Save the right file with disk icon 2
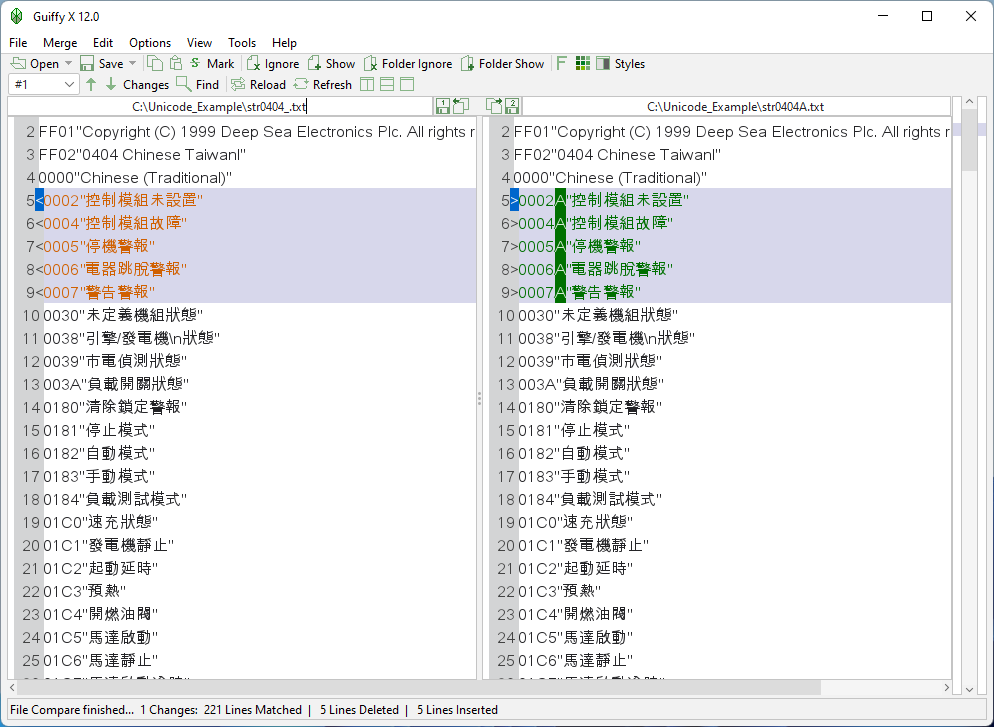Image resolution: width=994 pixels, height=727 pixels. click(x=511, y=106)
